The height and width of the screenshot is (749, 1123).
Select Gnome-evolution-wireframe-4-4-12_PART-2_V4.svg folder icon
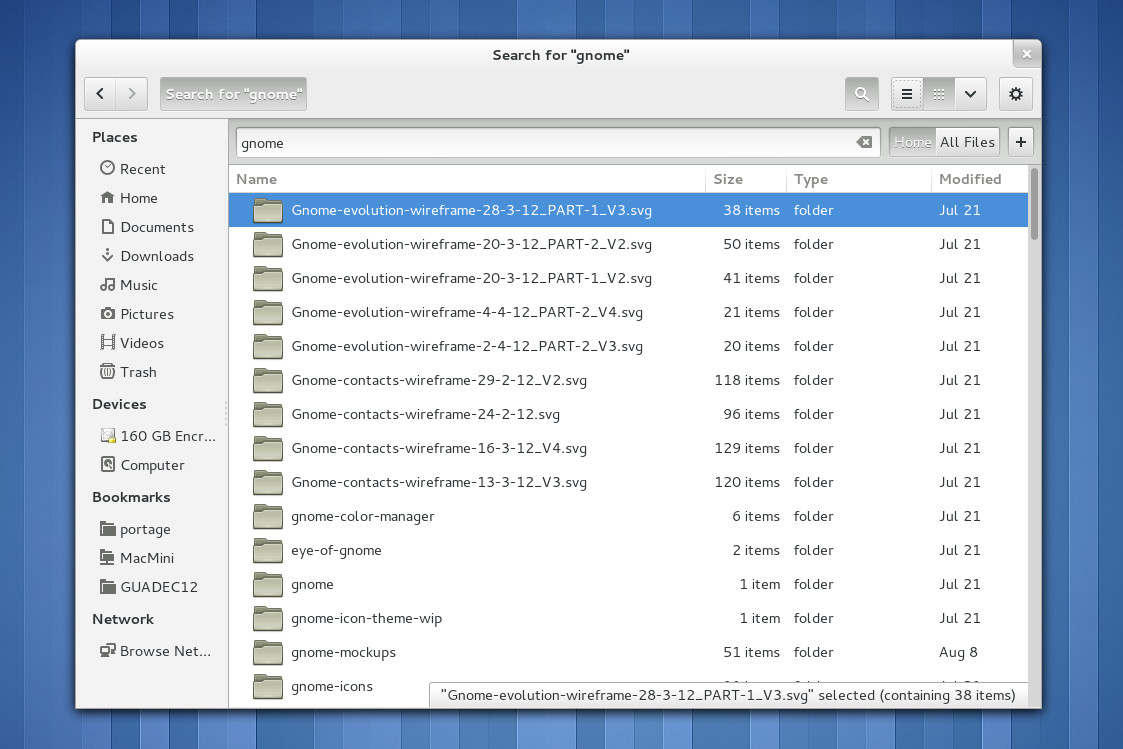tap(268, 312)
